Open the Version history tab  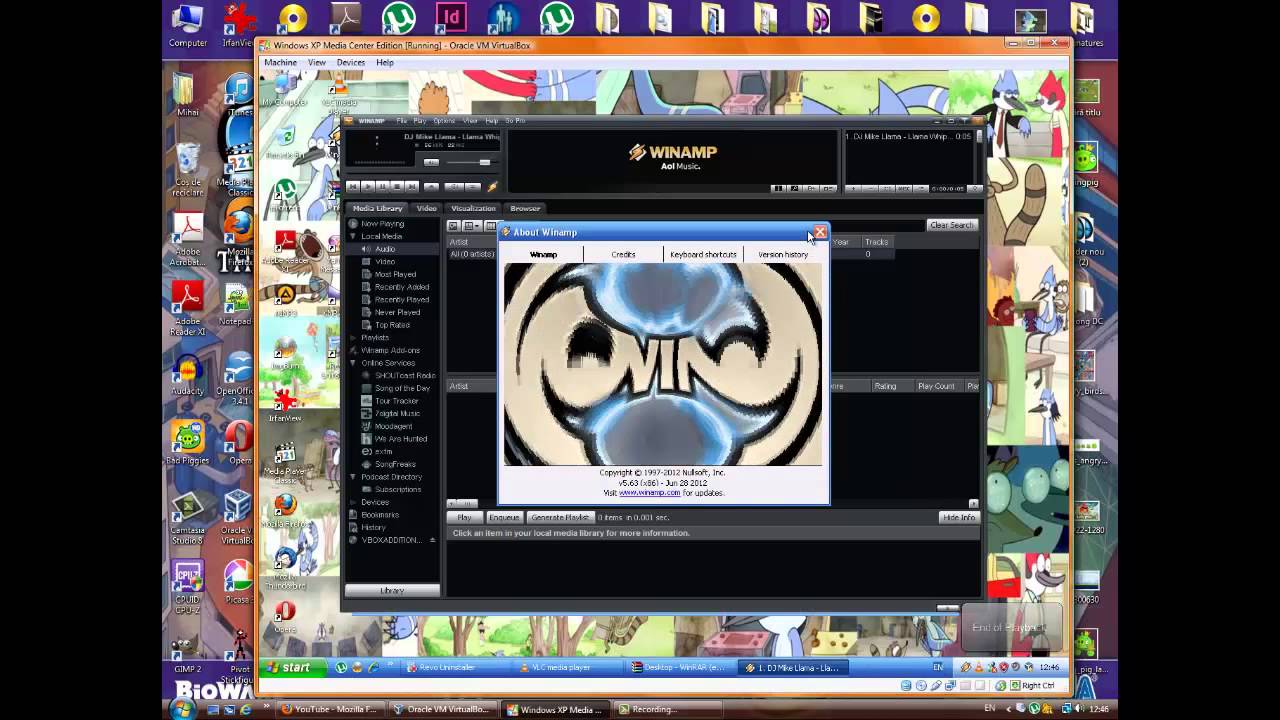pos(783,254)
